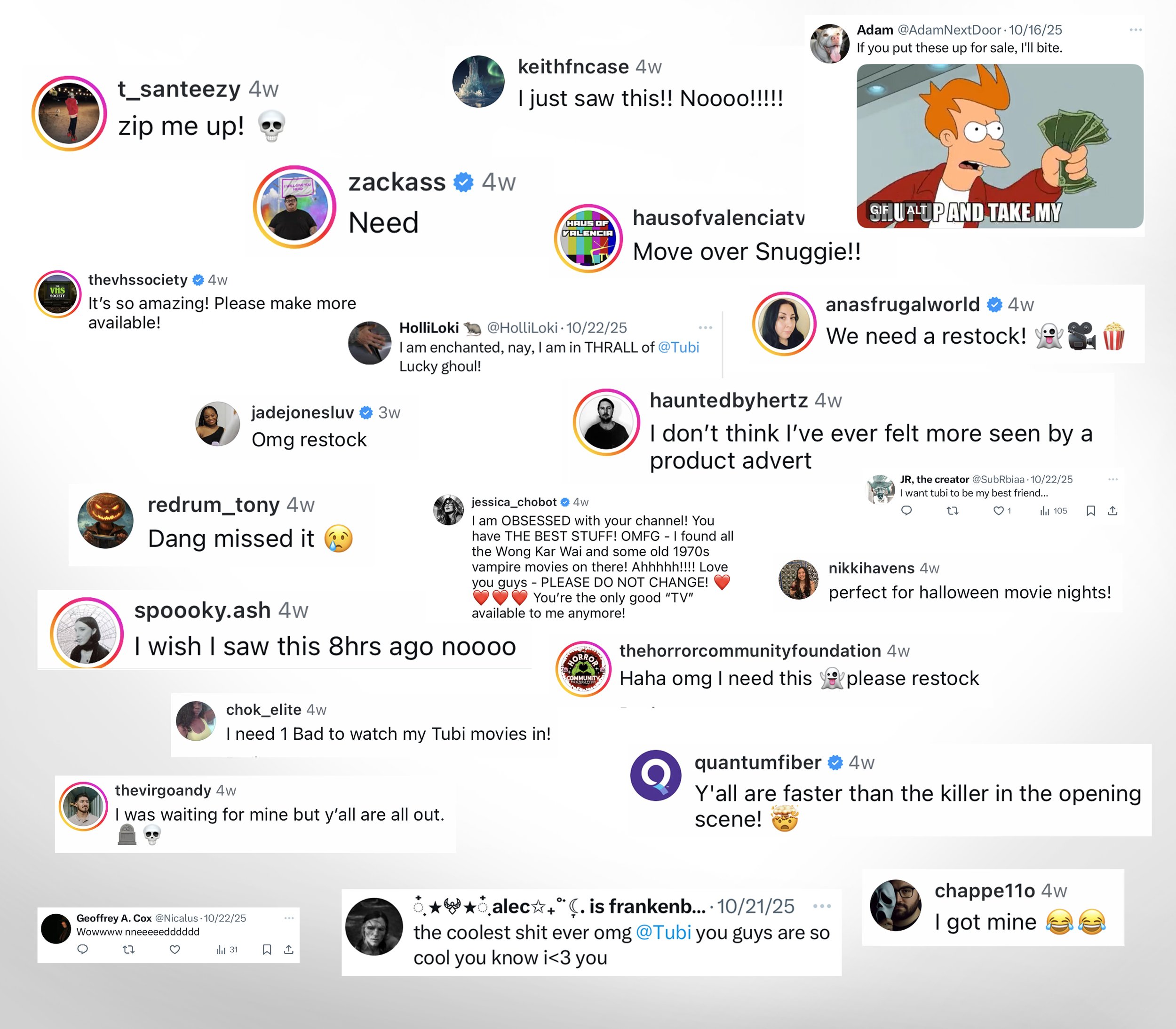Like Geoffrey A. Cox's tweet
1176x1029 pixels.
[x=175, y=950]
